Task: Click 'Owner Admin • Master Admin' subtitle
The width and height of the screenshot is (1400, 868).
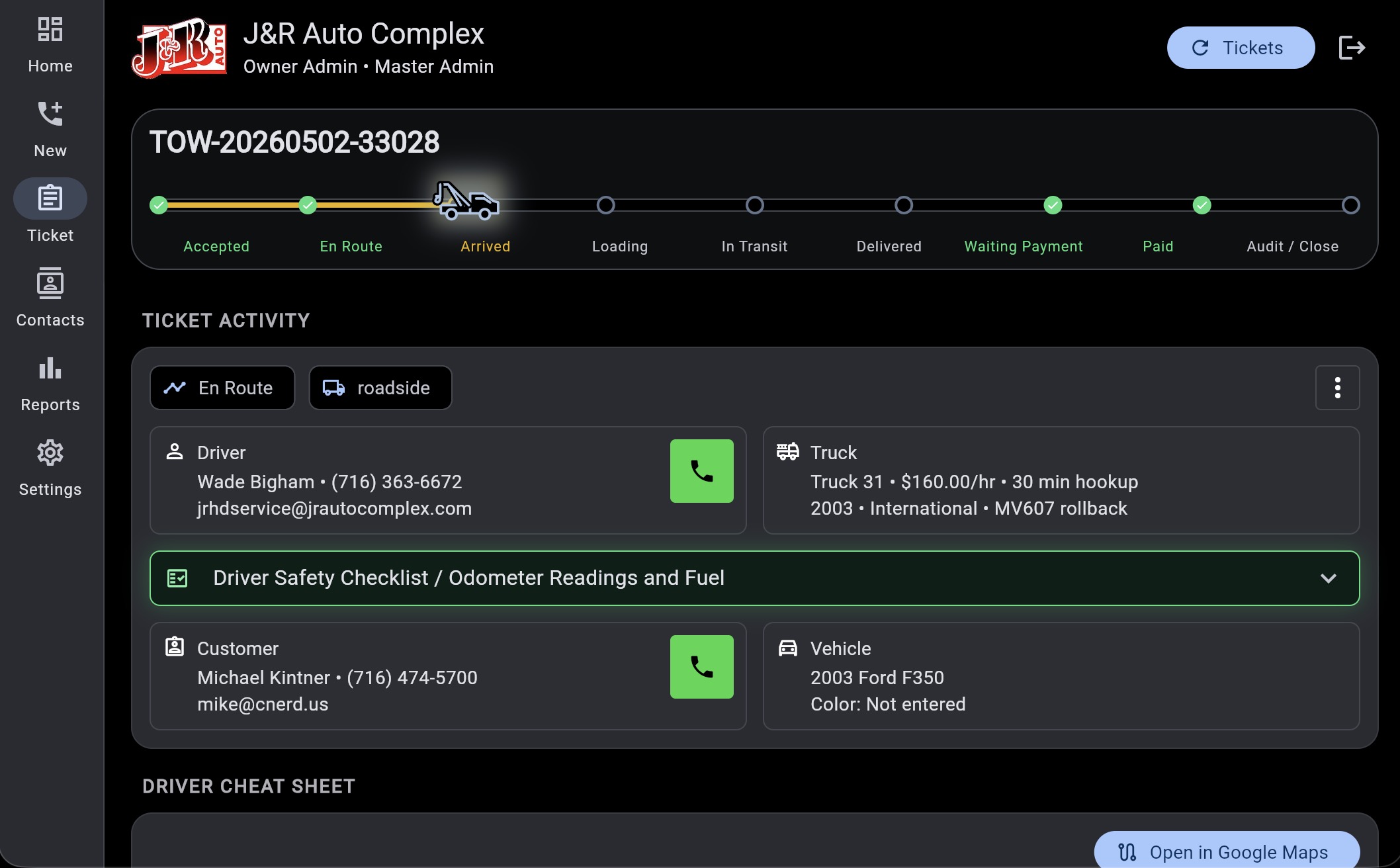Action: 369,66
